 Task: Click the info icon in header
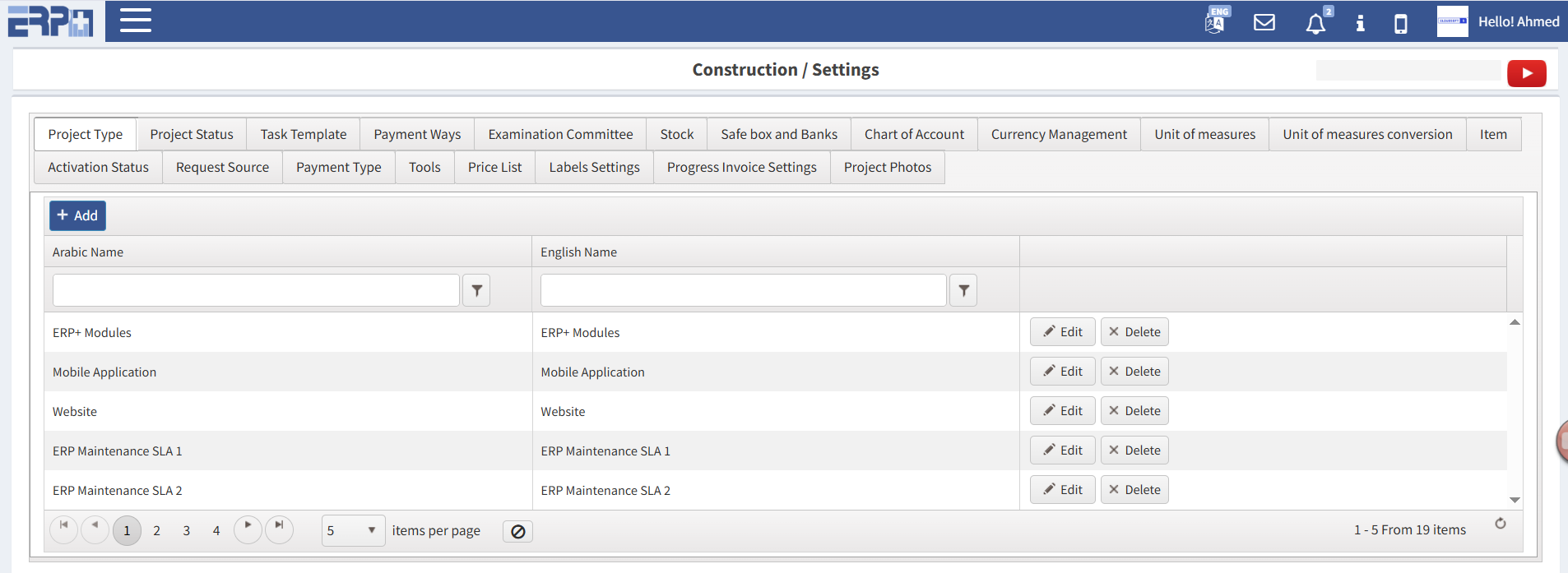[x=1360, y=23]
